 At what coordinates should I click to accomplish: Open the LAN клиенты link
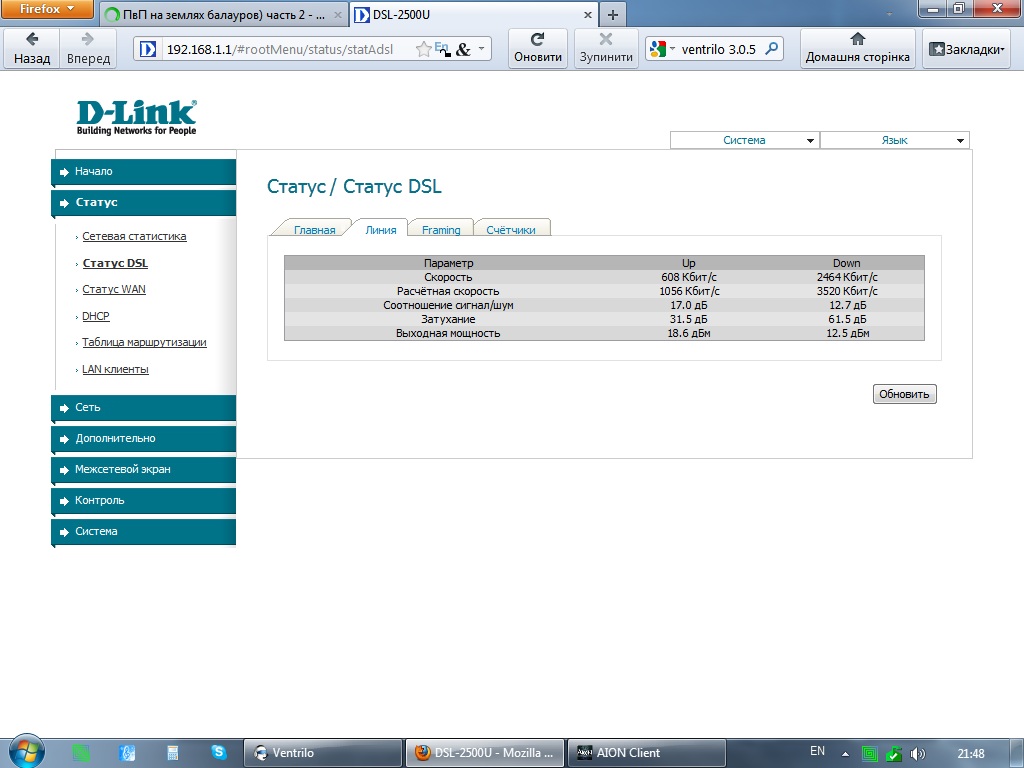pos(115,369)
